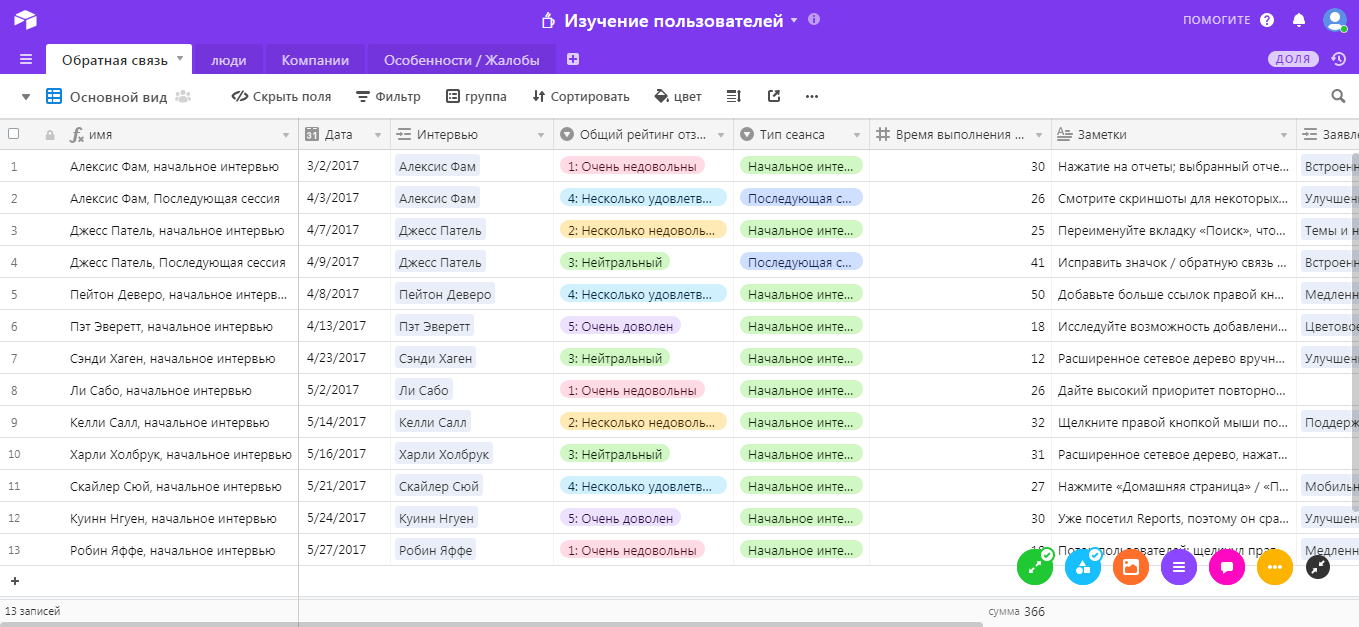View base history using the clock icon
Image resolution: width=1359 pixels, height=627 pixels.
coord(1340,59)
